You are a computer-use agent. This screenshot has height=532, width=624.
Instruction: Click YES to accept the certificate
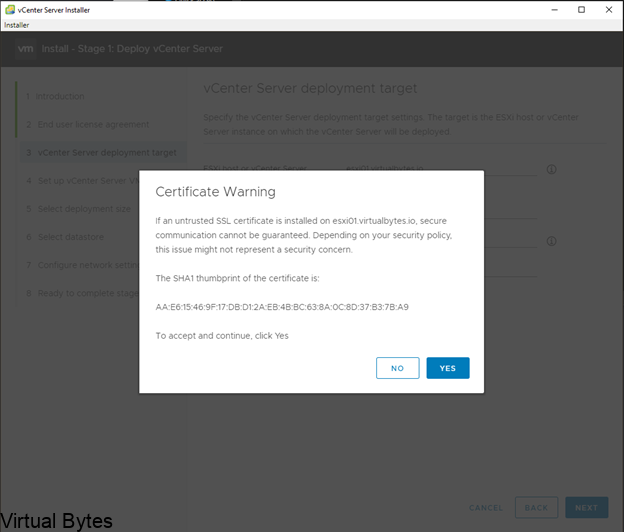click(x=448, y=368)
